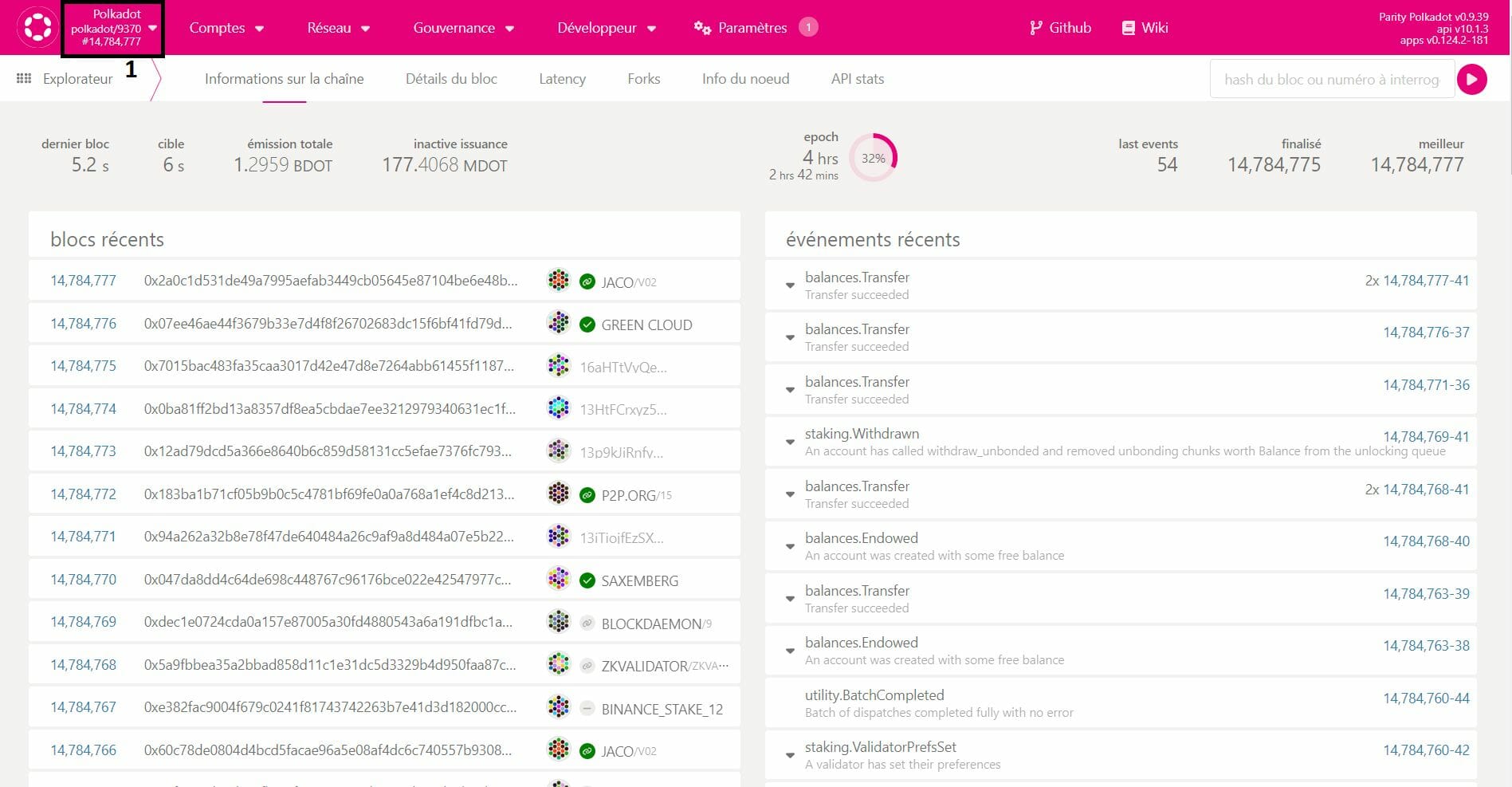This screenshot has height=787, width=1512.
Task: Expand the balances.Endowed event 14,784,768-40
Action: pyautogui.click(x=790, y=546)
